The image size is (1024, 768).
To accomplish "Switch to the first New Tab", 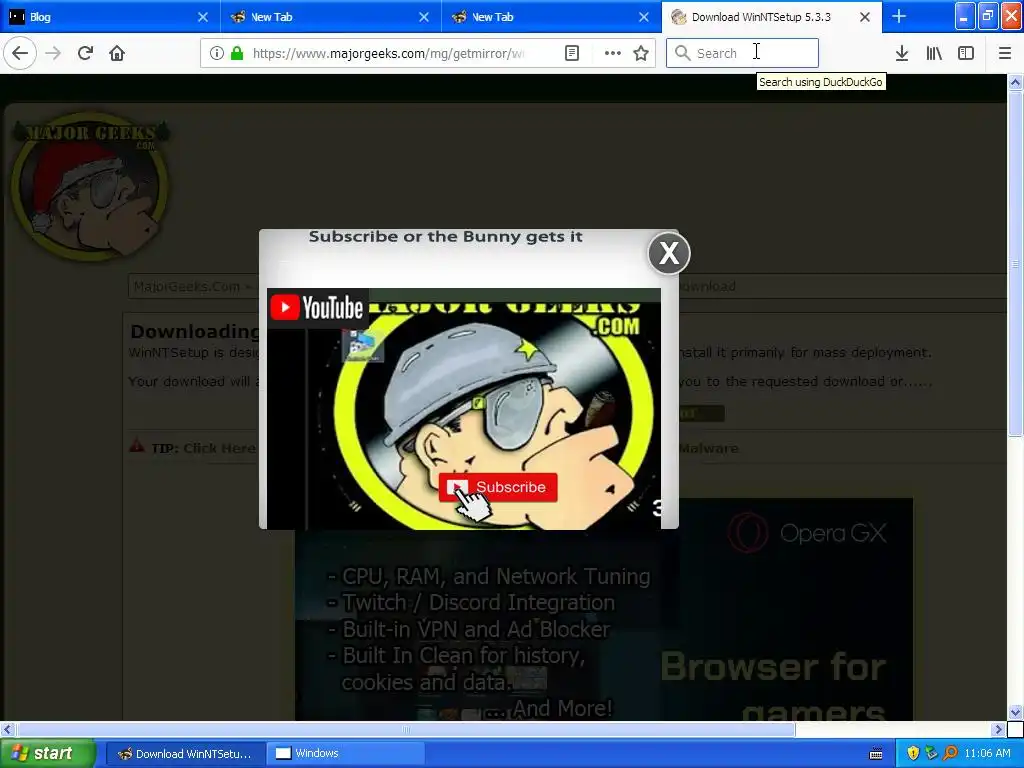I will pos(331,17).
